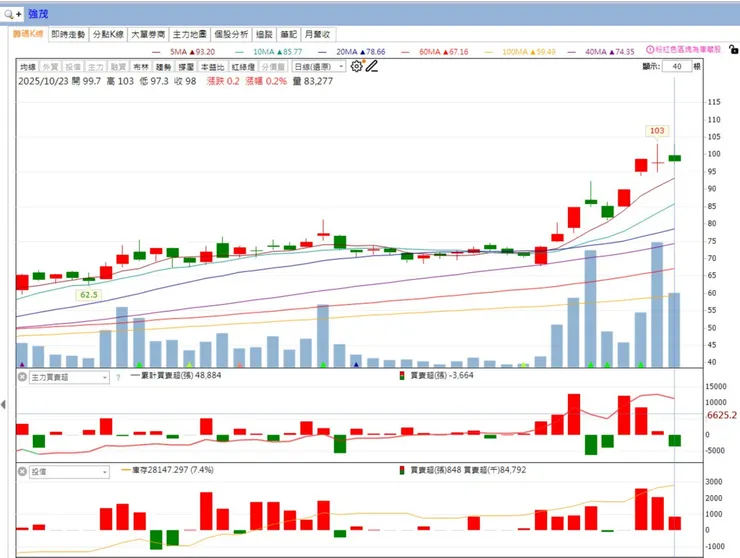
Task: Toggle the 布林 Bollinger band button
Action: [141, 67]
